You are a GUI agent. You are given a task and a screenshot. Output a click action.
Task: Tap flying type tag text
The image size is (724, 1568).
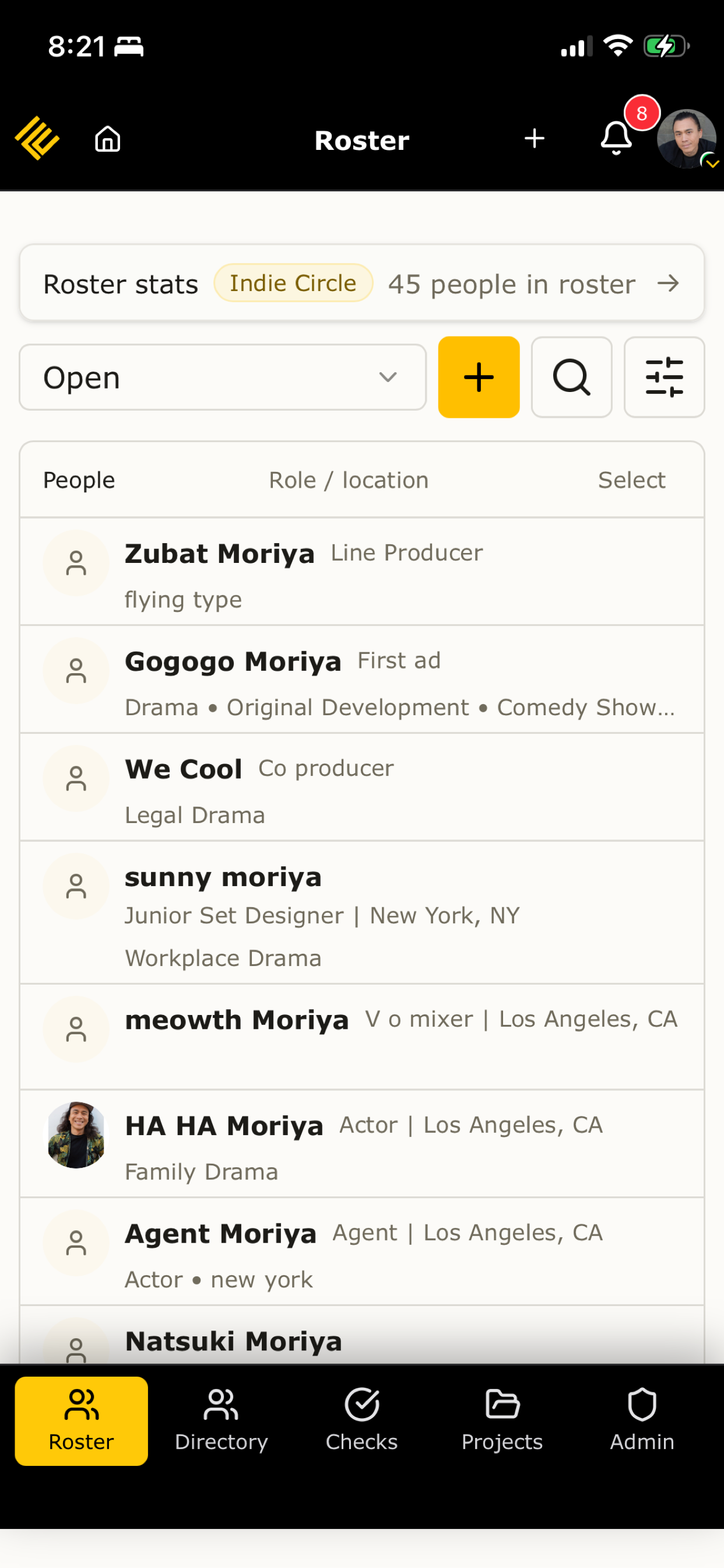[183, 600]
